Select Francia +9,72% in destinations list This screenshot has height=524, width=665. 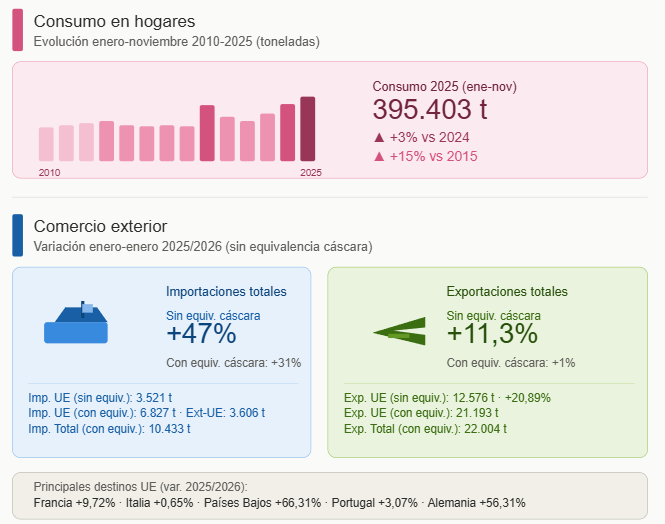73,502
